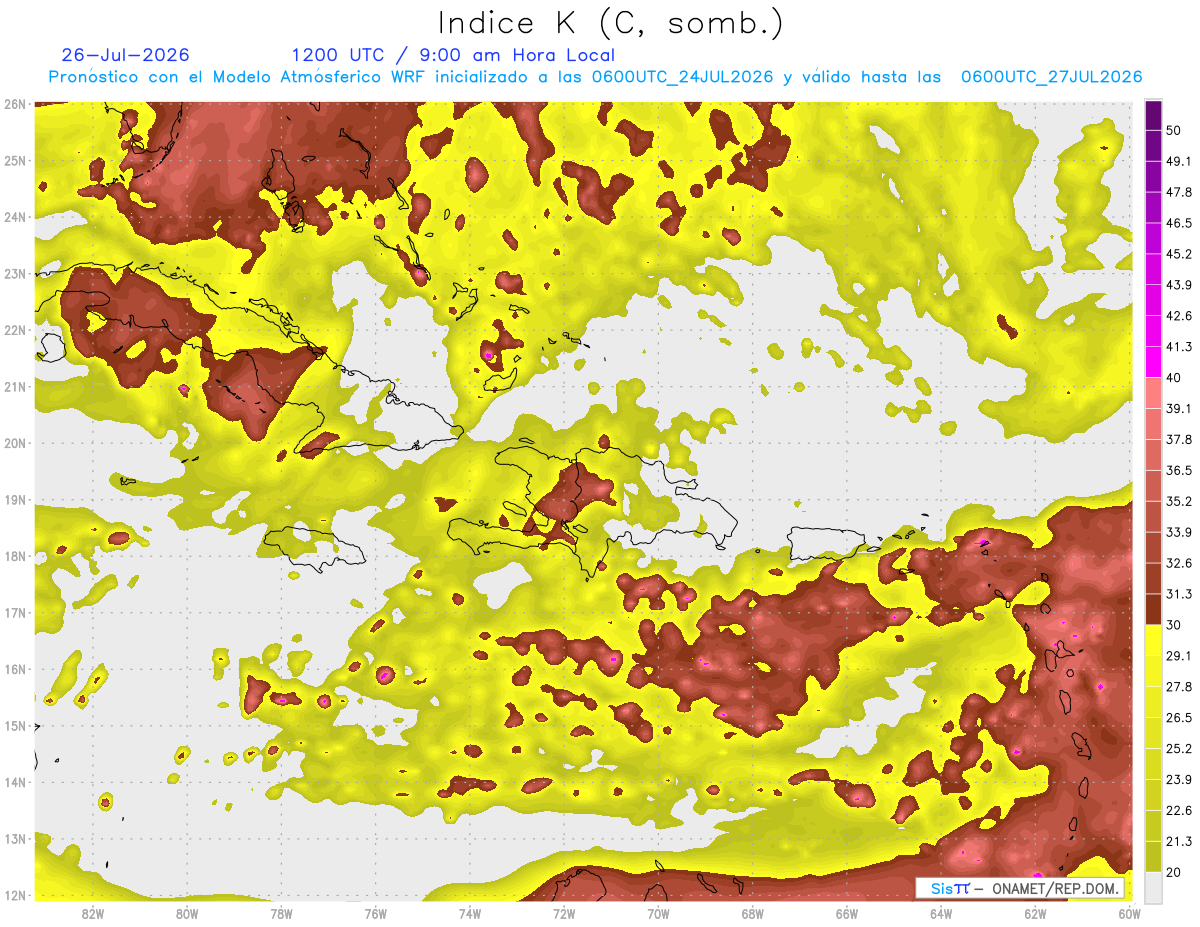
Task: Select the 19N latitude axis label
Action: (x=14, y=499)
